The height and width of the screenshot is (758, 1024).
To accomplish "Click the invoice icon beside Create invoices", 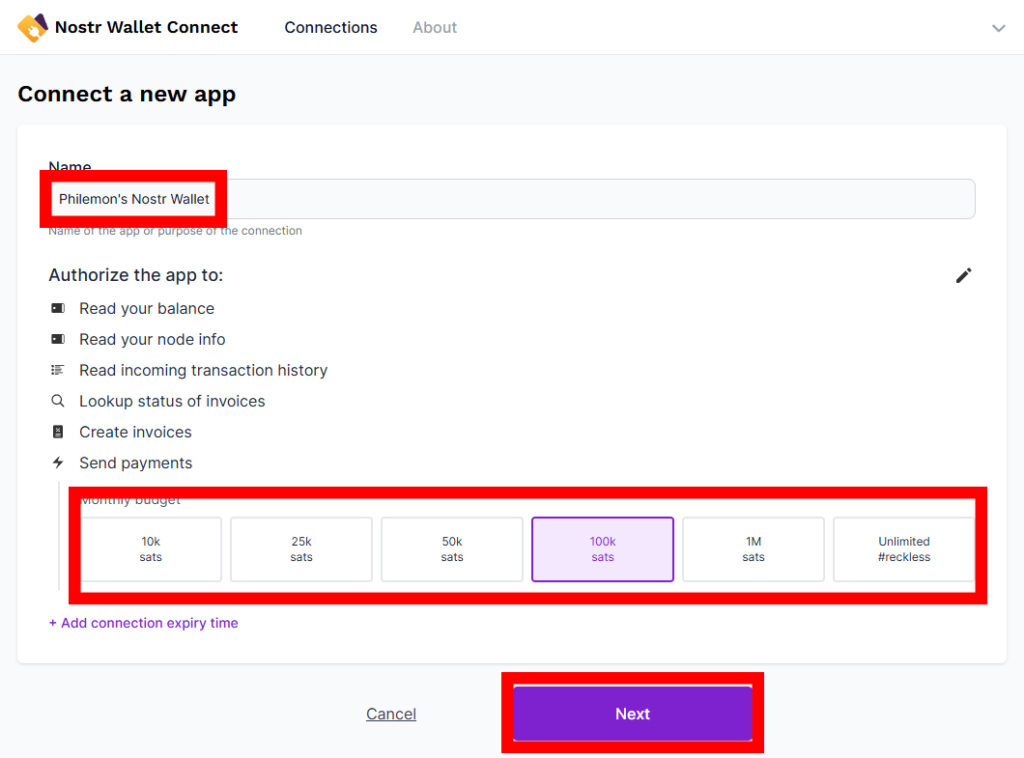I will pyautogui.click(x=58, y=432).
